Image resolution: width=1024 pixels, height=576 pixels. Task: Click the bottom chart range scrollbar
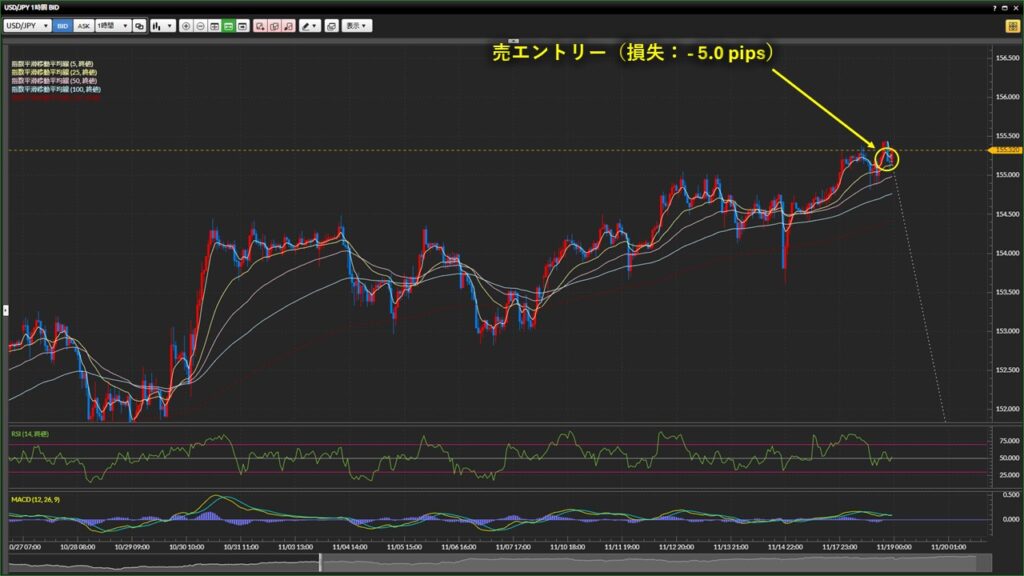(x=500, y=563)
